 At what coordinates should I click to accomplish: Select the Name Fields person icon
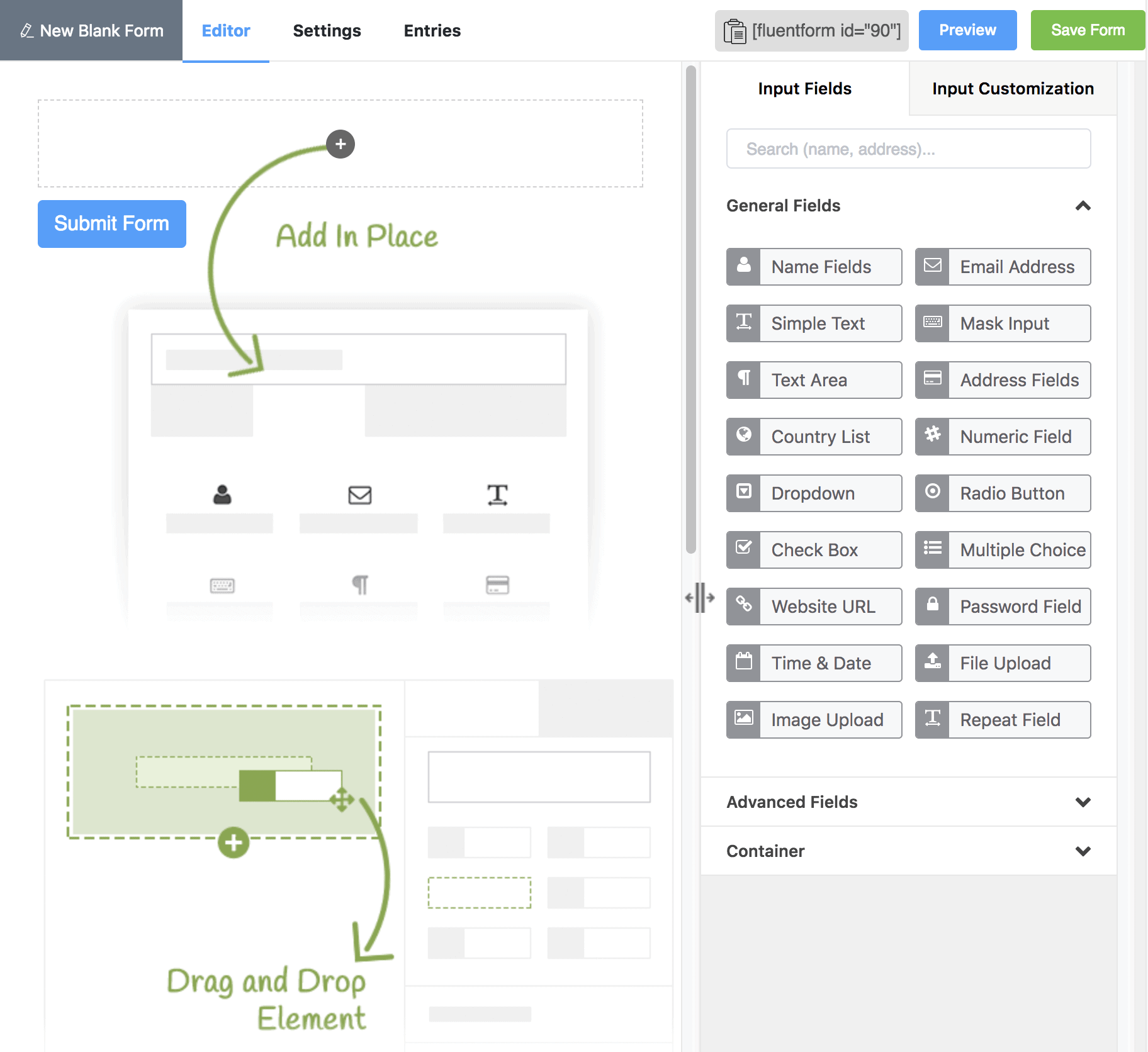(x=743, y=267)
